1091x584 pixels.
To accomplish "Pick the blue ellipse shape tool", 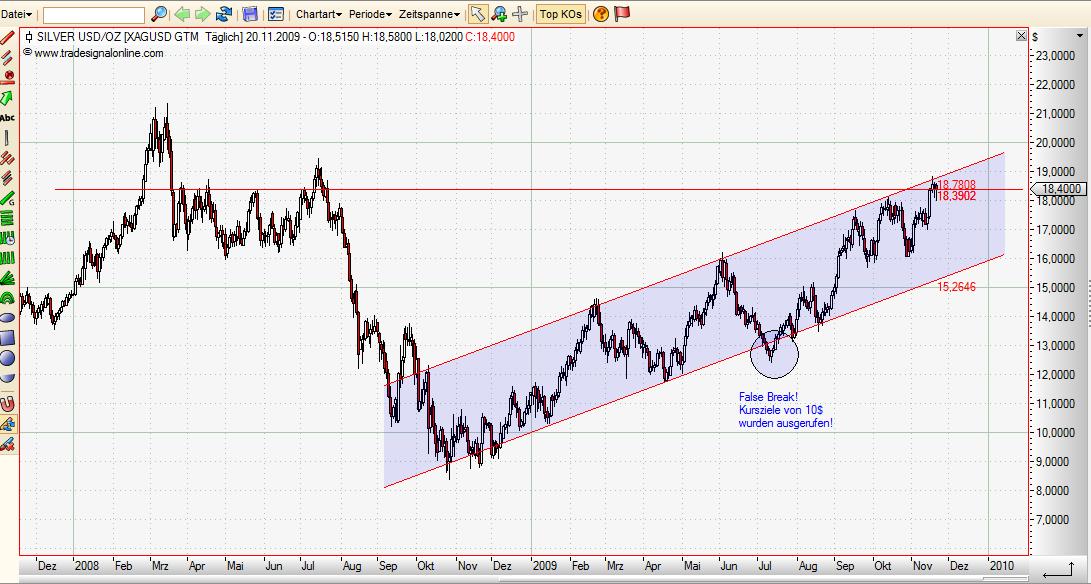I will (x=8, y=318).
